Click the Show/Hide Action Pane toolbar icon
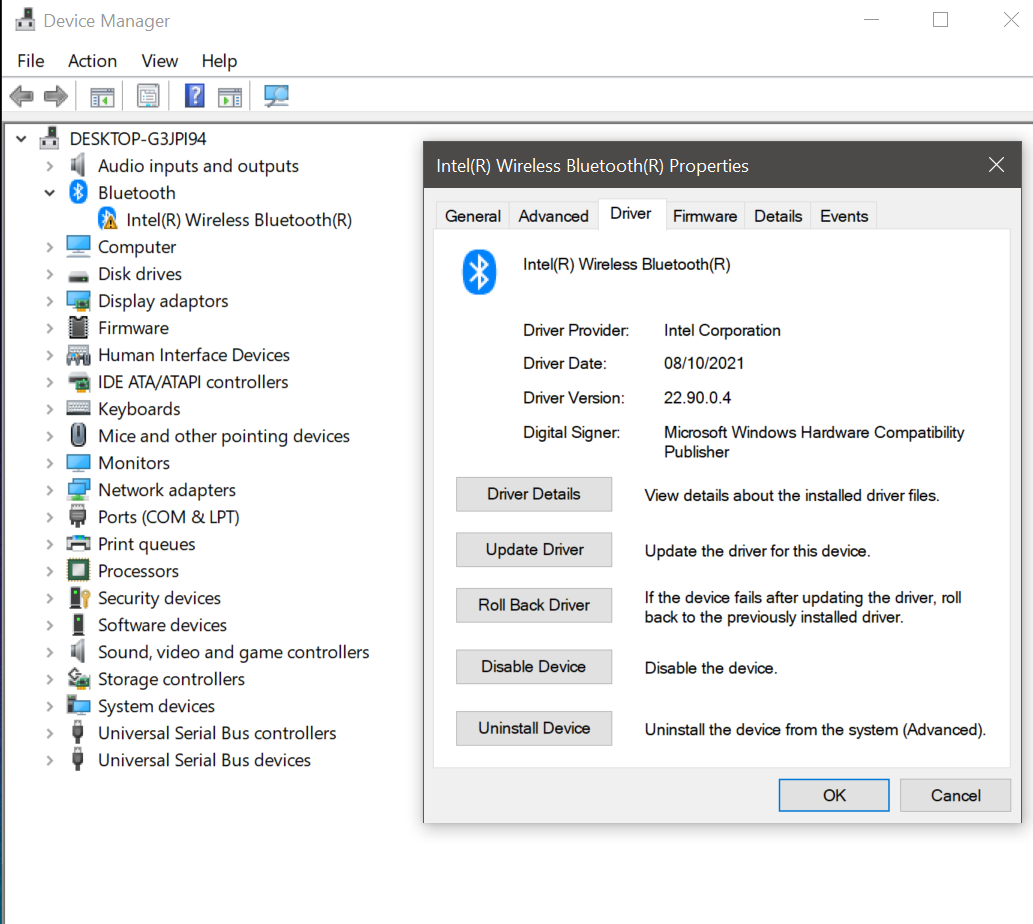This screenshot has height=924, width=1033. click(230, 97)
